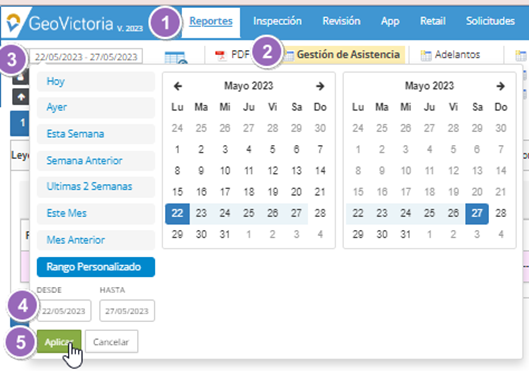Apply the date range with Aplicar
Viewport: 529px width, 371px height.
pos(59,342)
